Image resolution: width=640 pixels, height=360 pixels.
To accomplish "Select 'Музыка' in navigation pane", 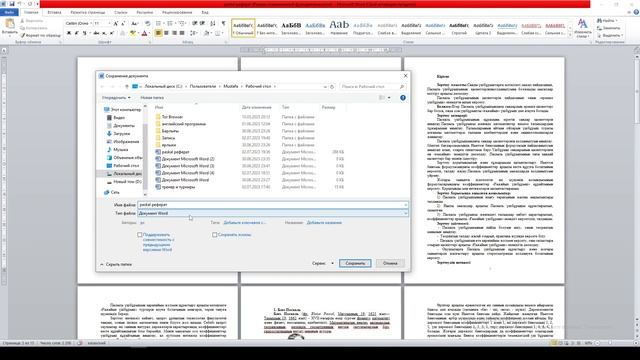I will pyautogui.click(x=120, y=150).
